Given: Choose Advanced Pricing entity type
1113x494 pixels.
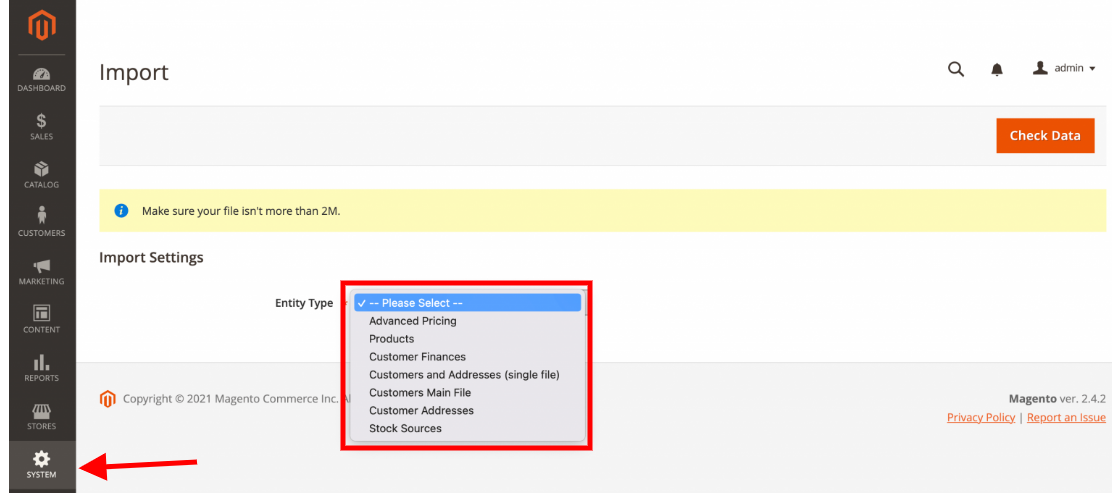Looking at the screenshot, I should (412, 321).
